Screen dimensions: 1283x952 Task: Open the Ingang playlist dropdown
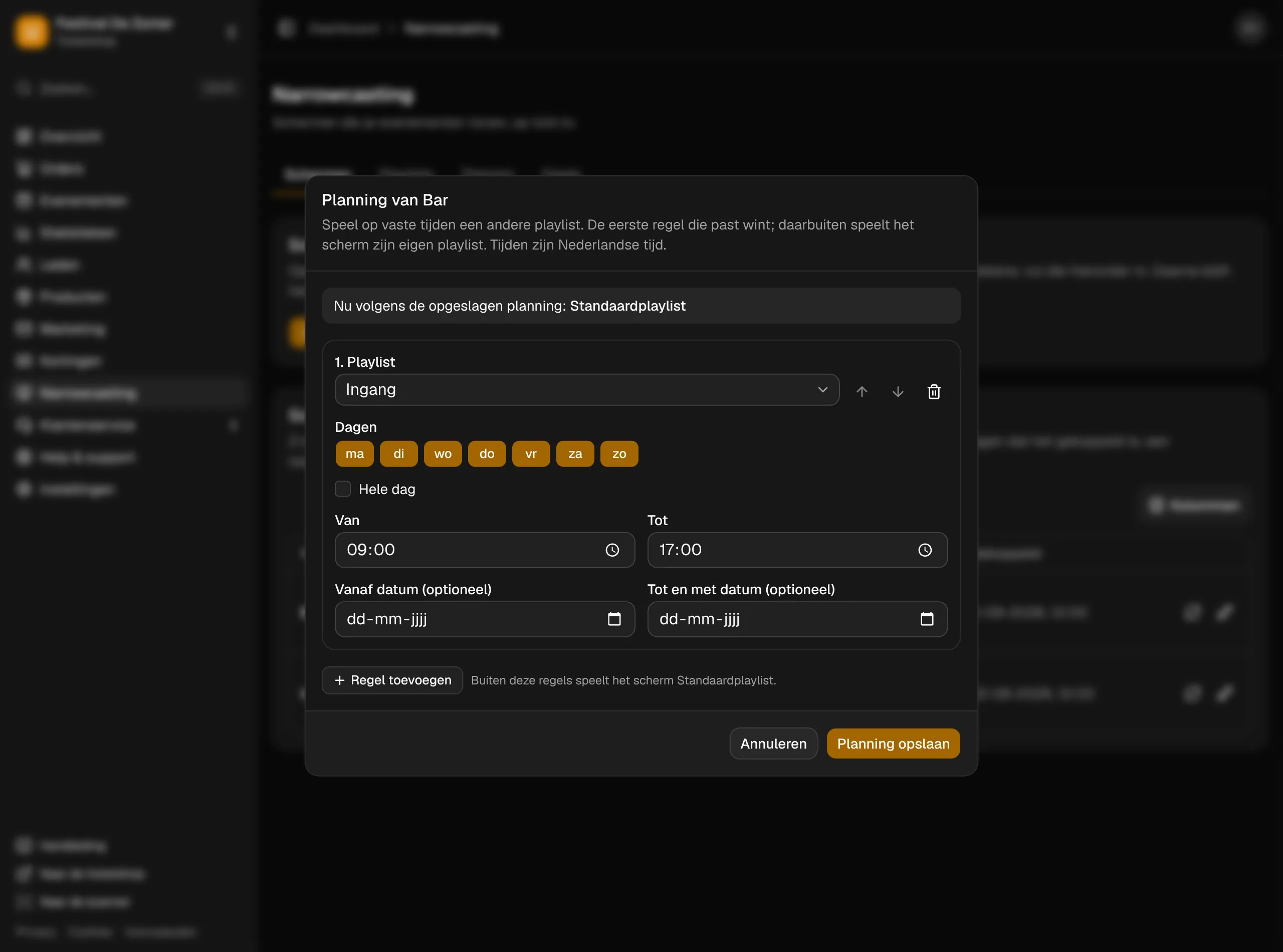587,389
